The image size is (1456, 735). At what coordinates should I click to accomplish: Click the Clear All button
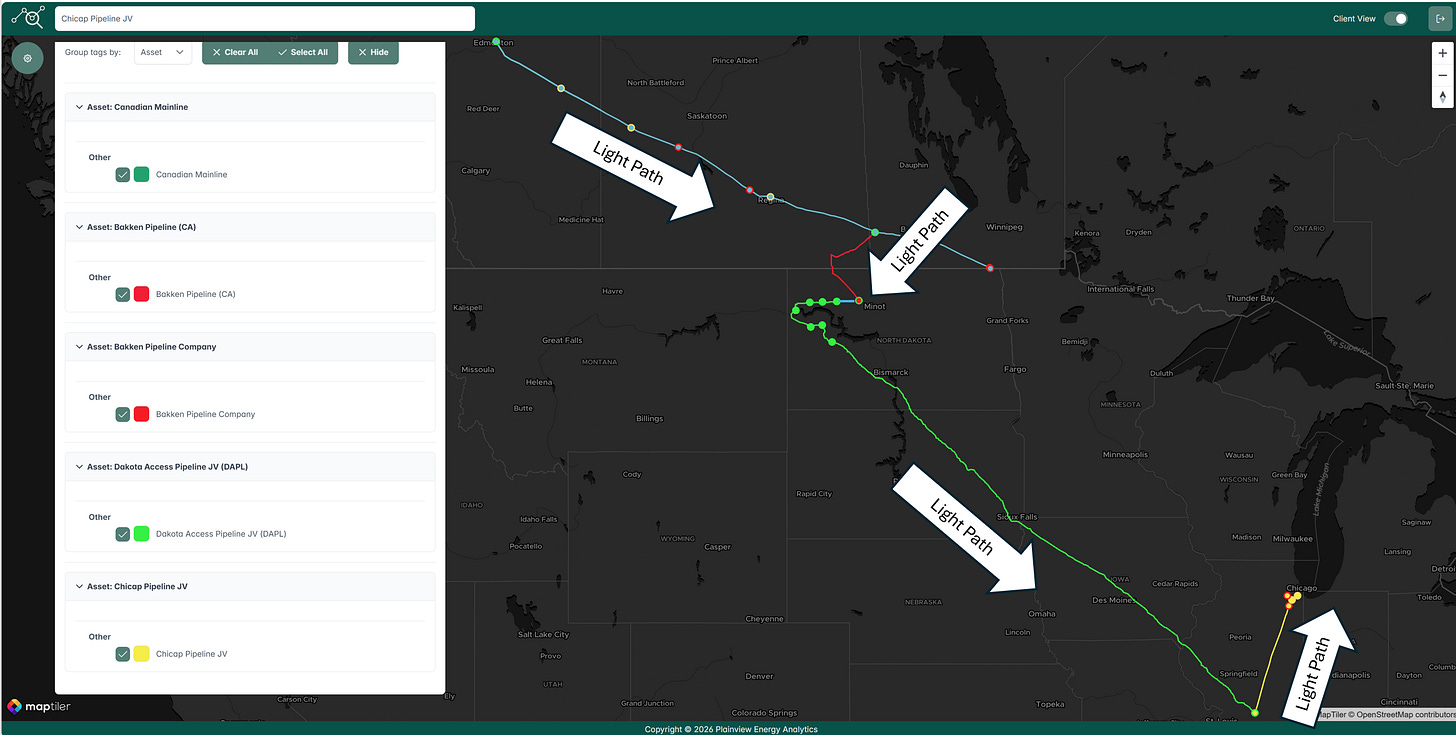[235, 52]
